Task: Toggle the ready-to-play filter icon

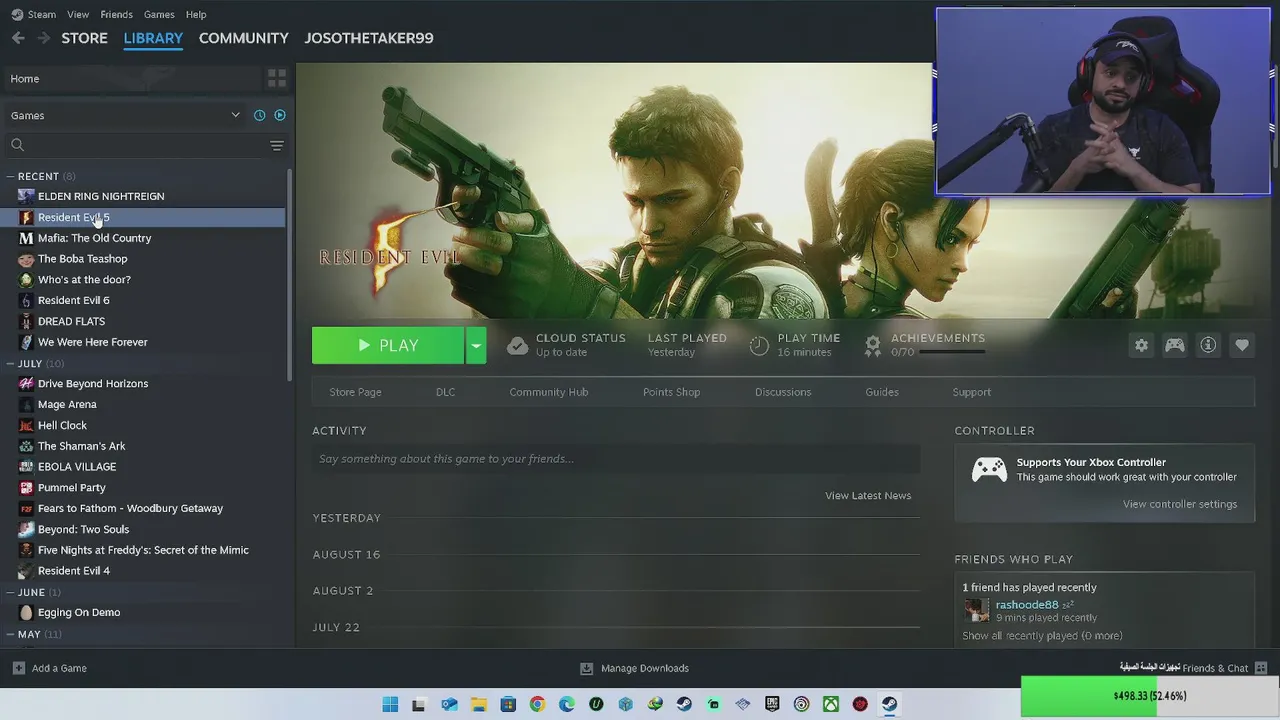Action: click(x=280, y=115)
